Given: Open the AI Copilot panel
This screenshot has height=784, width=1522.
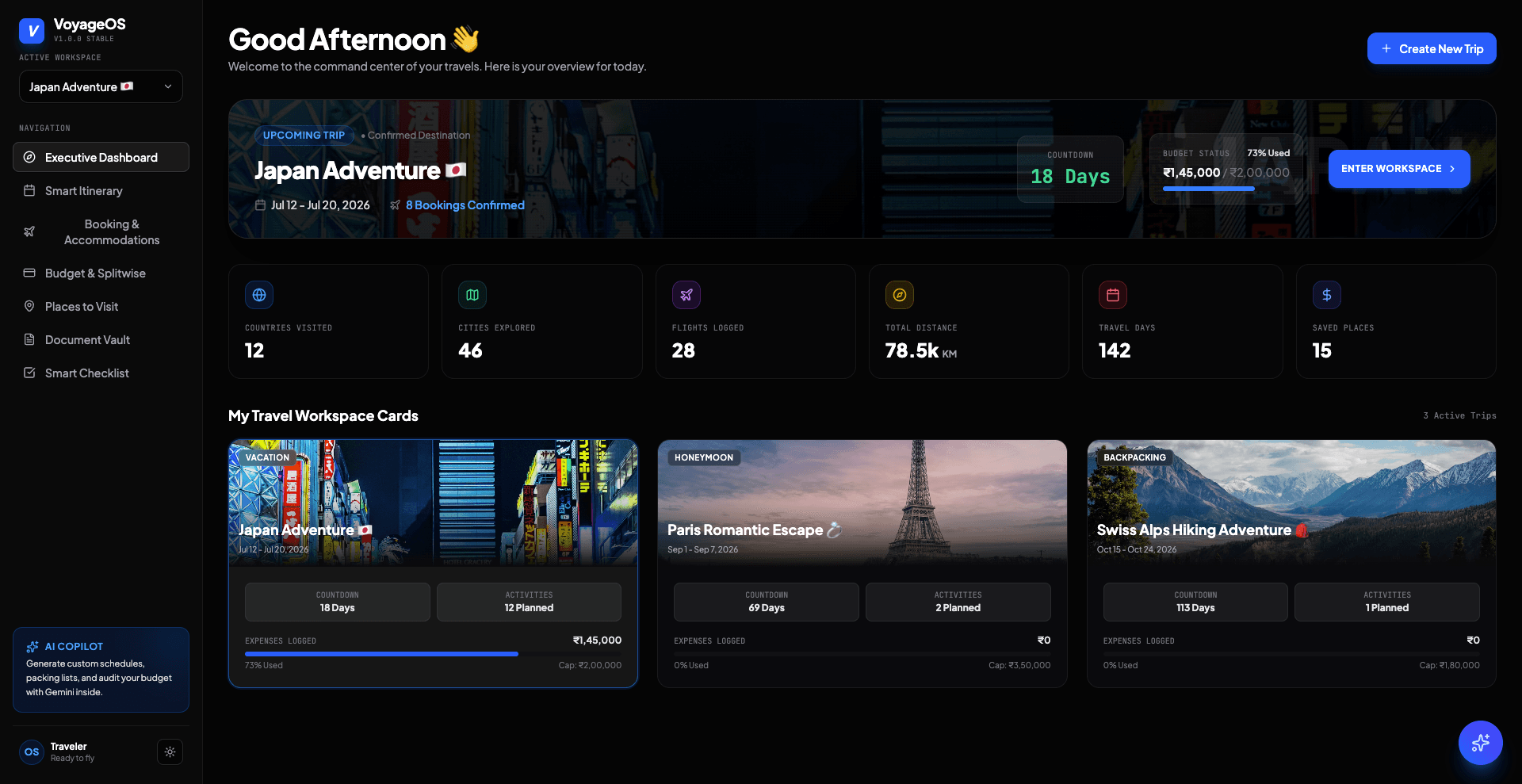Looking at the screenshot, I should tap(101, 670).
